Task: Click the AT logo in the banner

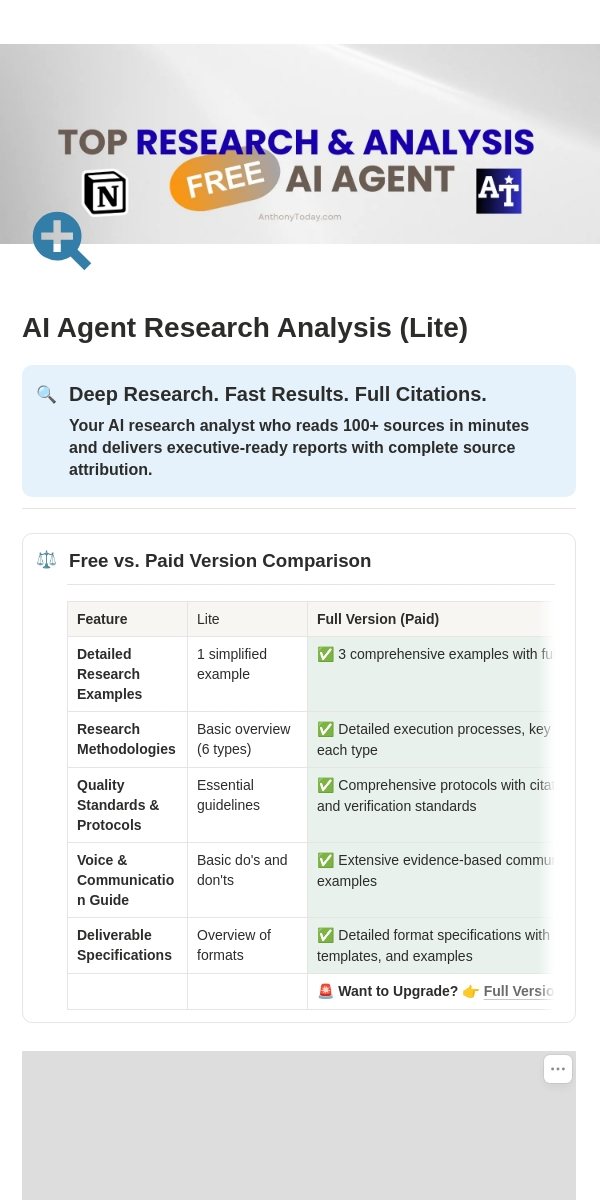Action: (x=498, y=190)
